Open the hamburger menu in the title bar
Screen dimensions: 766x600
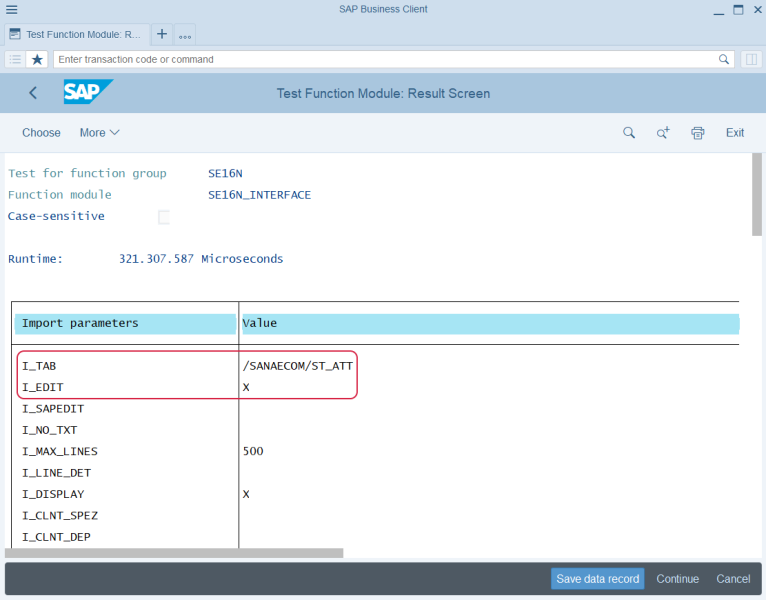pyautogui.click(x=11, y=9)
